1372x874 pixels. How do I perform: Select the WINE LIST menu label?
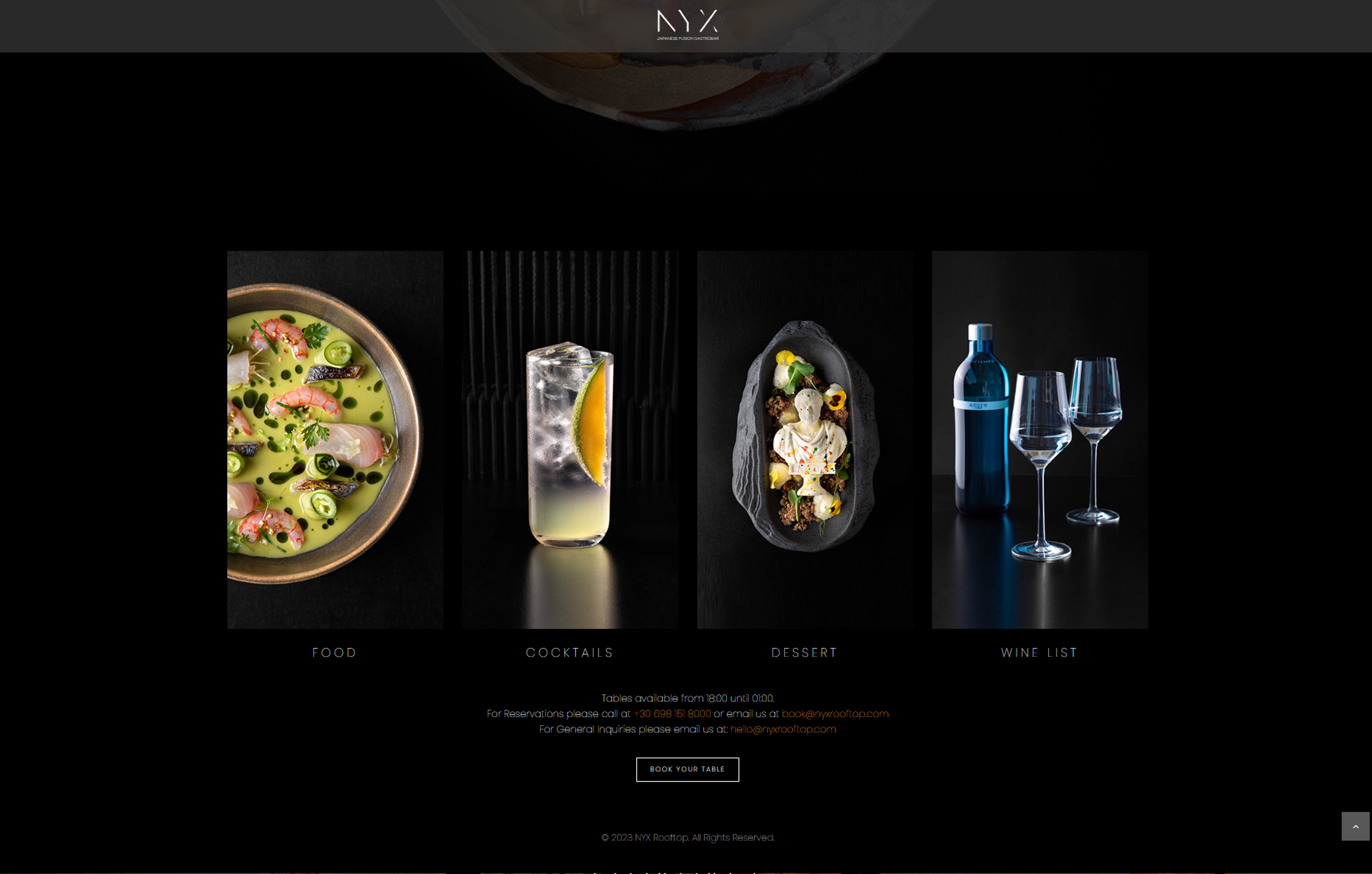(x=1039, y=653)
